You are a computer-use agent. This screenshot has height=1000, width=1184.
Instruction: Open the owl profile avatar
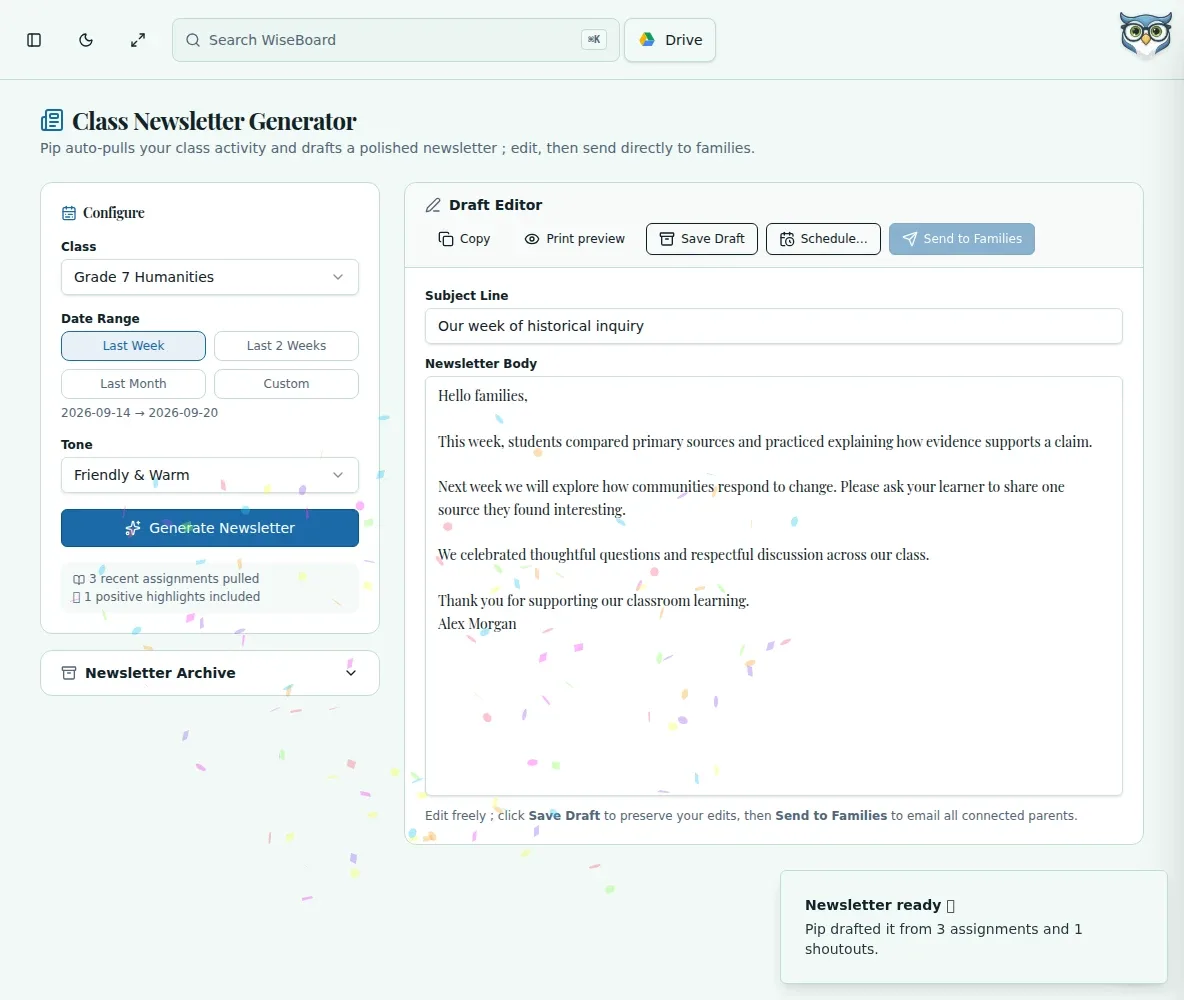click(1145, 35)
